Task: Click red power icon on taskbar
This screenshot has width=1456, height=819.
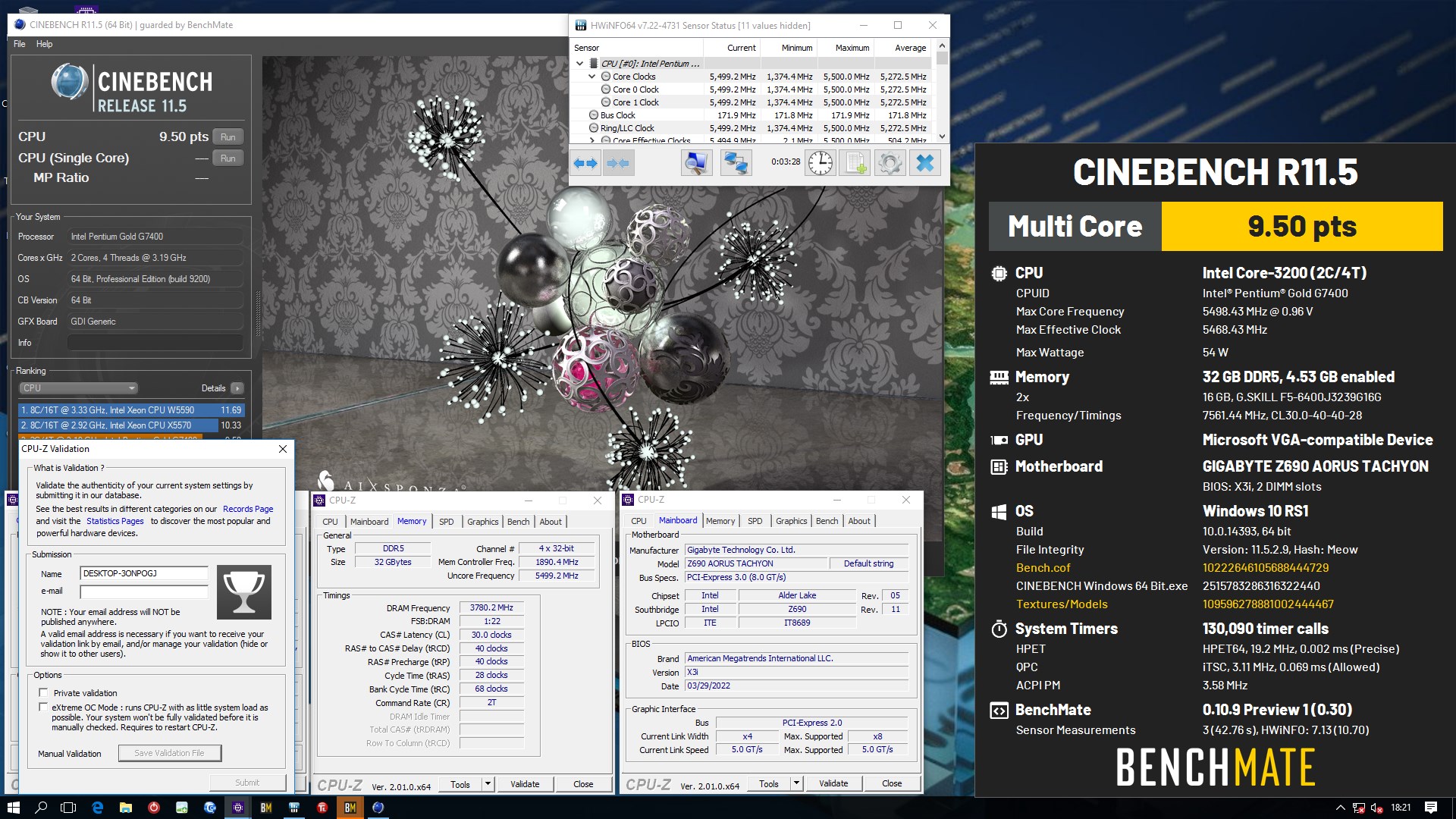Action: coord(153,808)
